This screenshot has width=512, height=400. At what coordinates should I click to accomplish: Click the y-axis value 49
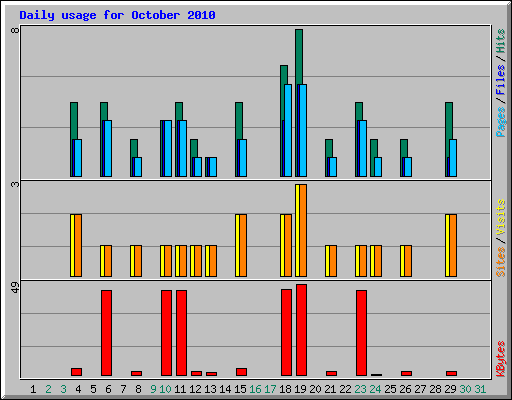tap(15, 287)
